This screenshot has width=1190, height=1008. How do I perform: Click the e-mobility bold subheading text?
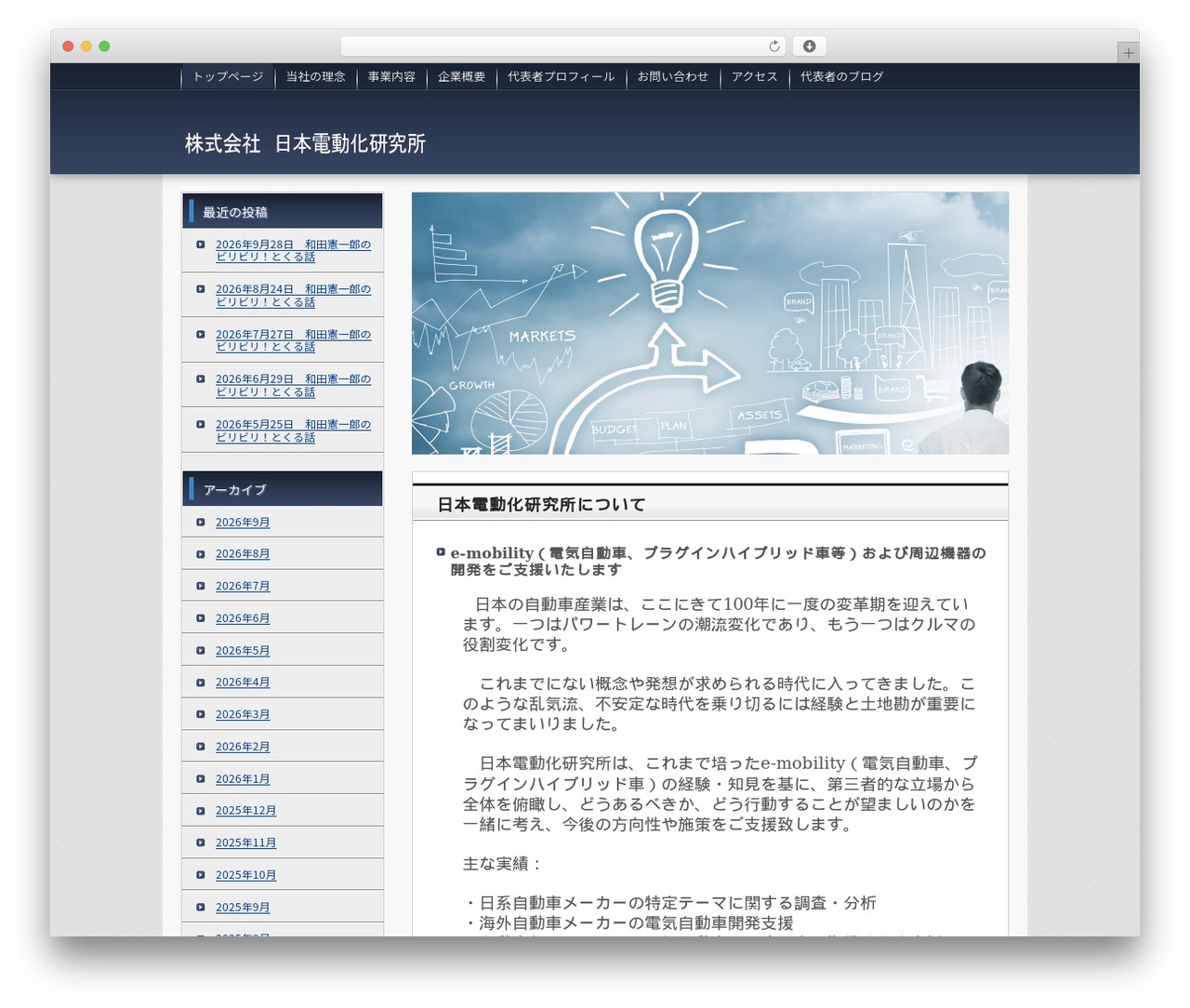[x=718, y=562]
